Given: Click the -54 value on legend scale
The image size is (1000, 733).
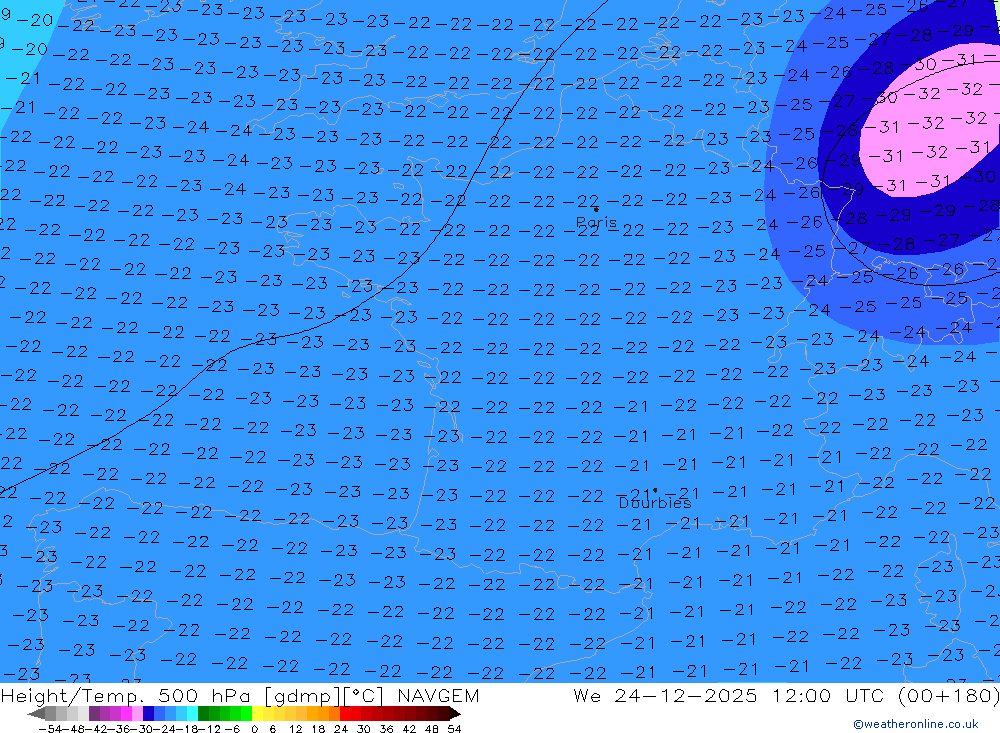Looking at the screenshot, I should point(46,728).
